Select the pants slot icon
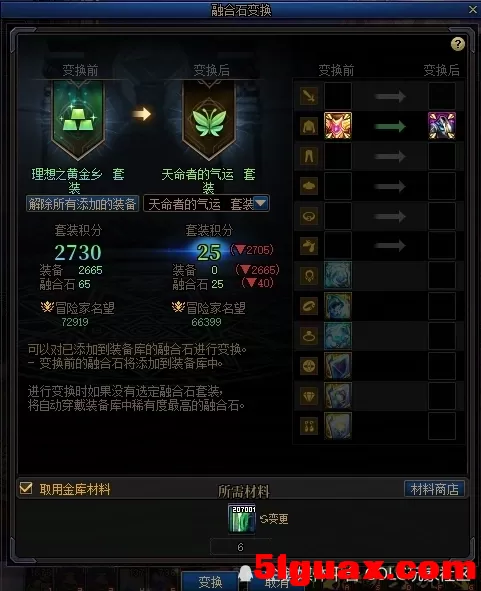This screenshot has height=591, width=481. pyautogui.click(x=309, y=156)
